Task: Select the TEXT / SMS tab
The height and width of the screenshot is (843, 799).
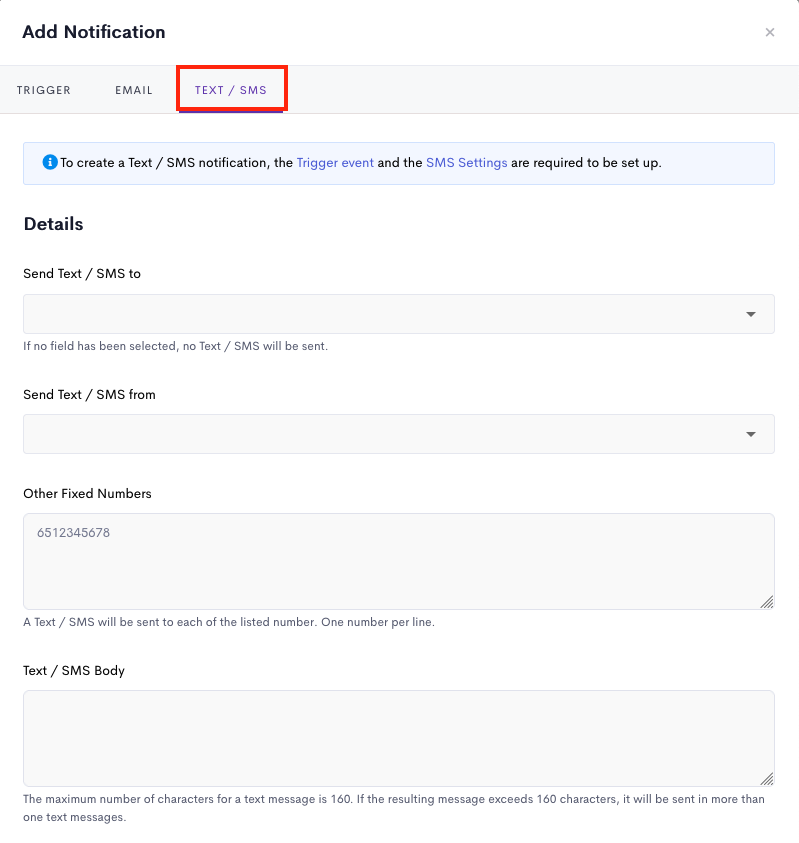Action: [231, 90]
